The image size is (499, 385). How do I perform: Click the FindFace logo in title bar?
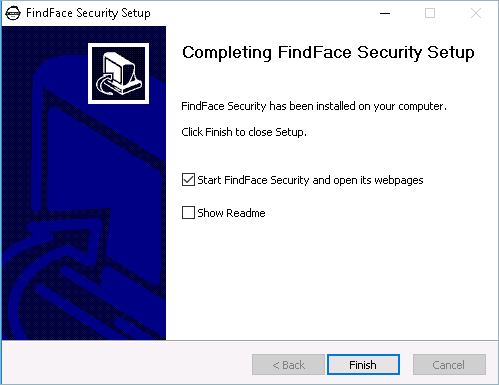pyautogui.click(x=13, y=13)
